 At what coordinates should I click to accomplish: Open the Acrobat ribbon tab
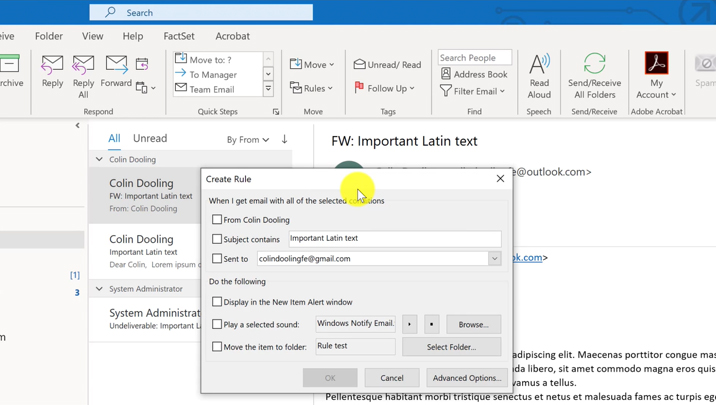232,36
